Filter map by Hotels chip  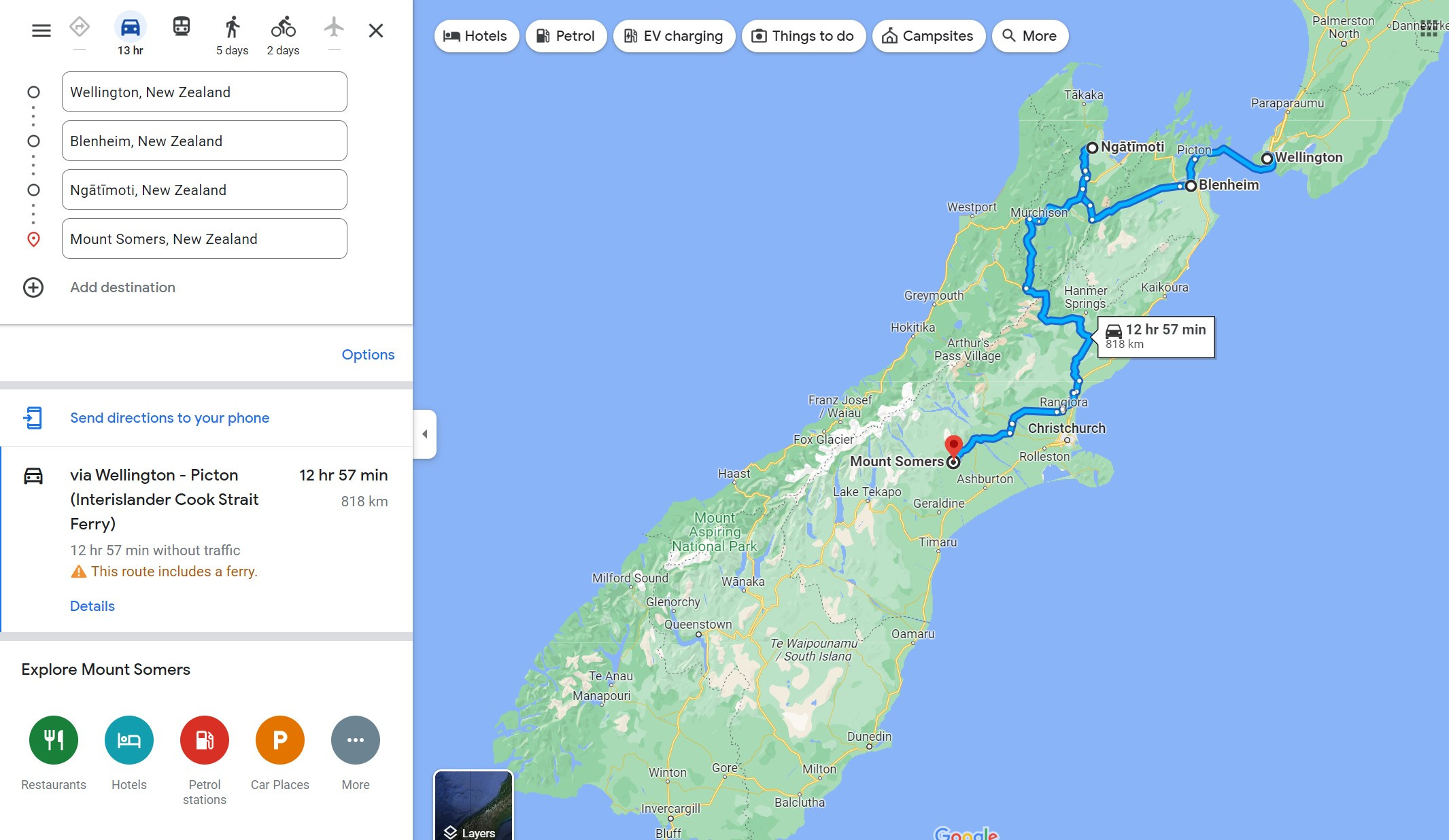pos(476,36)
